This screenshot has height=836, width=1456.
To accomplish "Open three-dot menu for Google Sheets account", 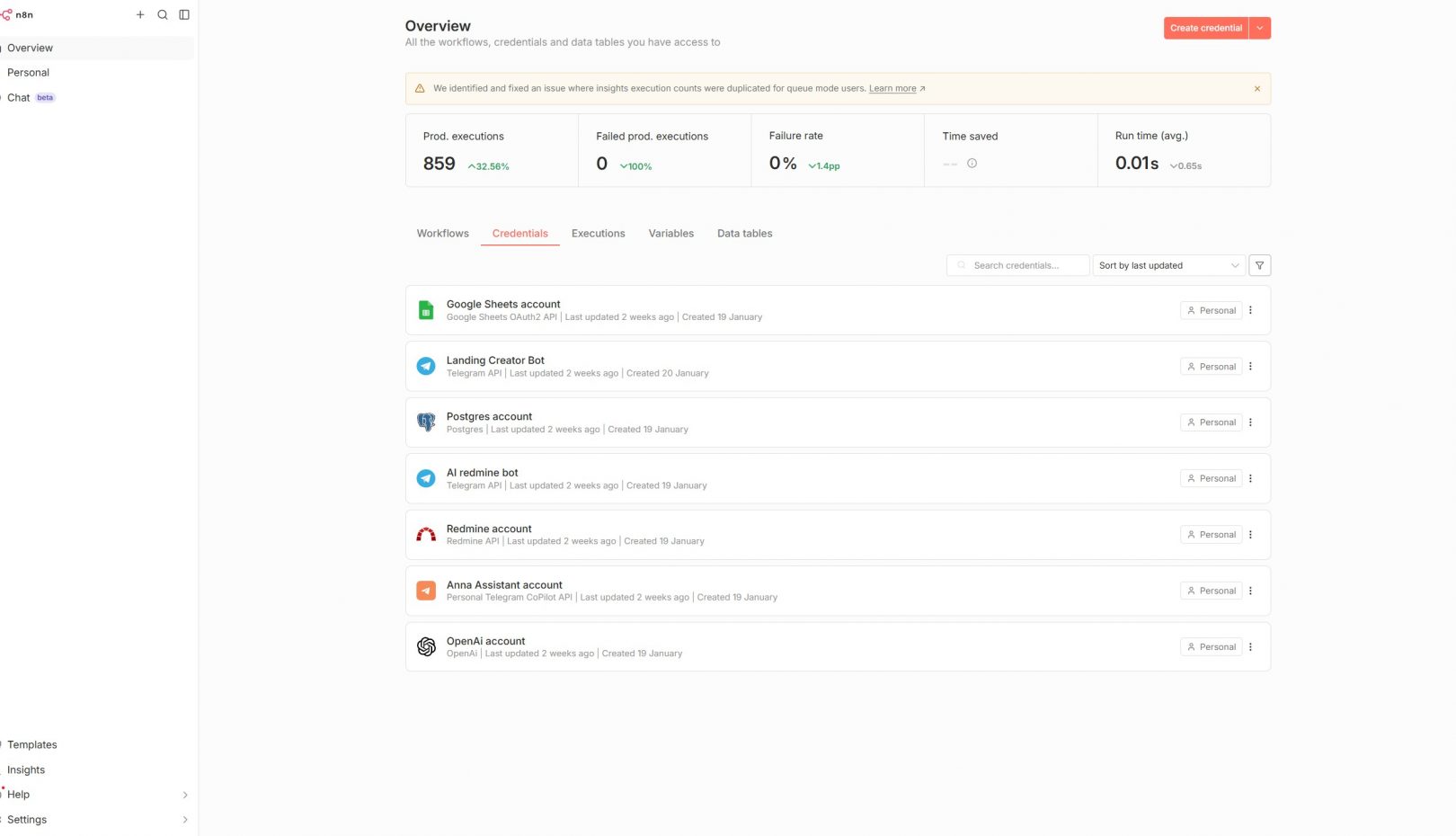I will [1250, 310].
